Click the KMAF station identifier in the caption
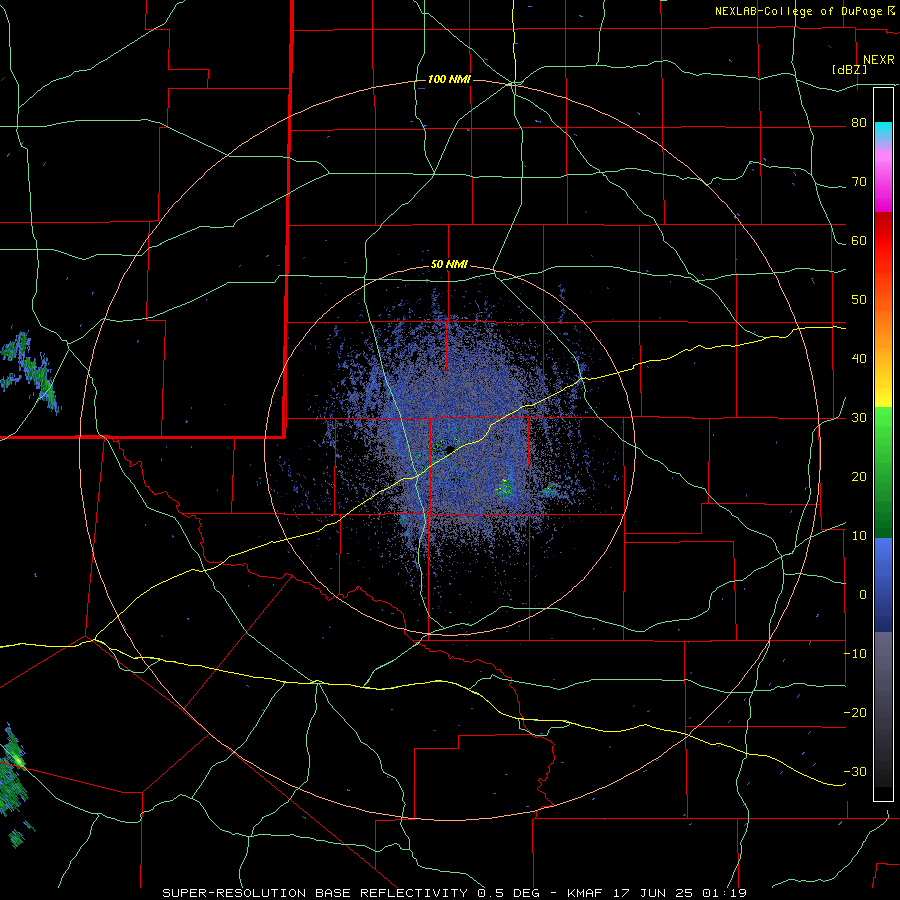Image resolution: width=900 pixels, height=900 pixels. 587,893
